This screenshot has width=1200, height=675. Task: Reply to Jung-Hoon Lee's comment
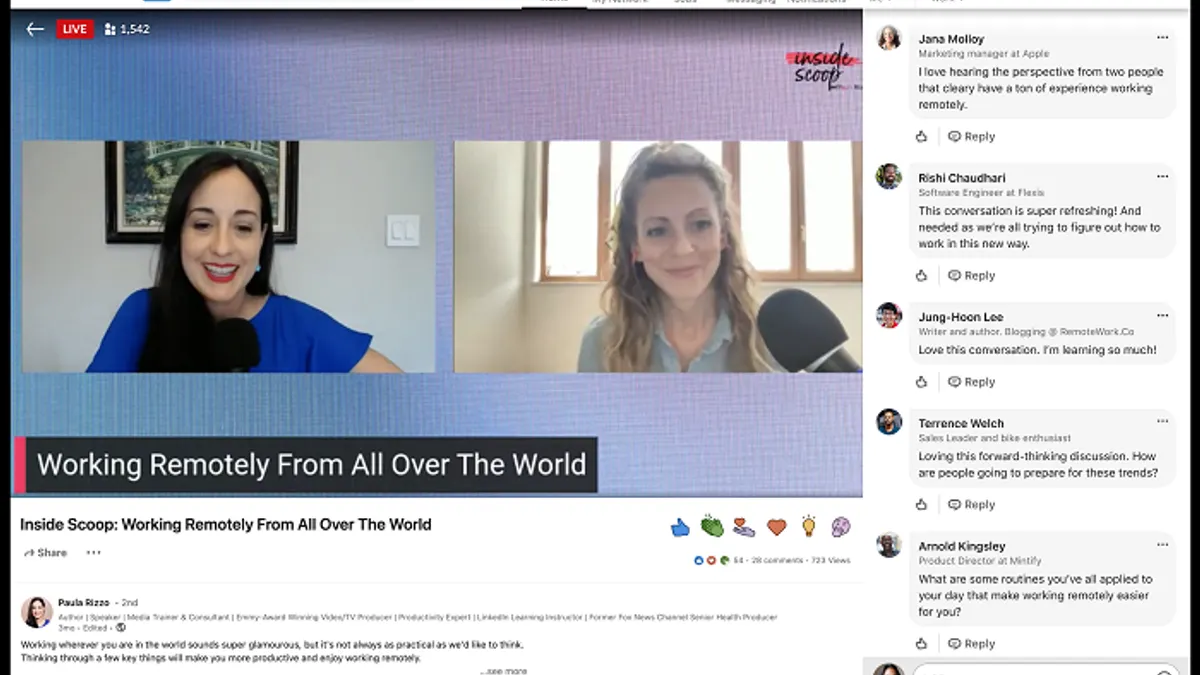(972, 382)
